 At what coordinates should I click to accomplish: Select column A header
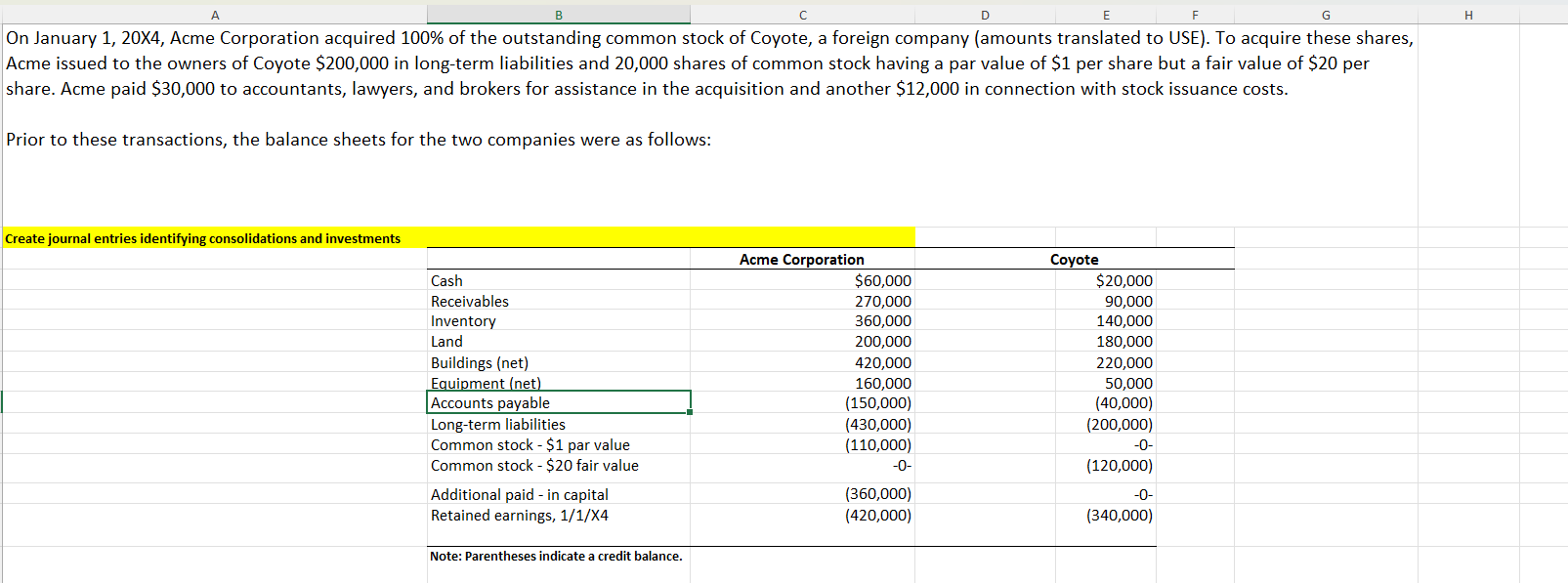point(215,15)
